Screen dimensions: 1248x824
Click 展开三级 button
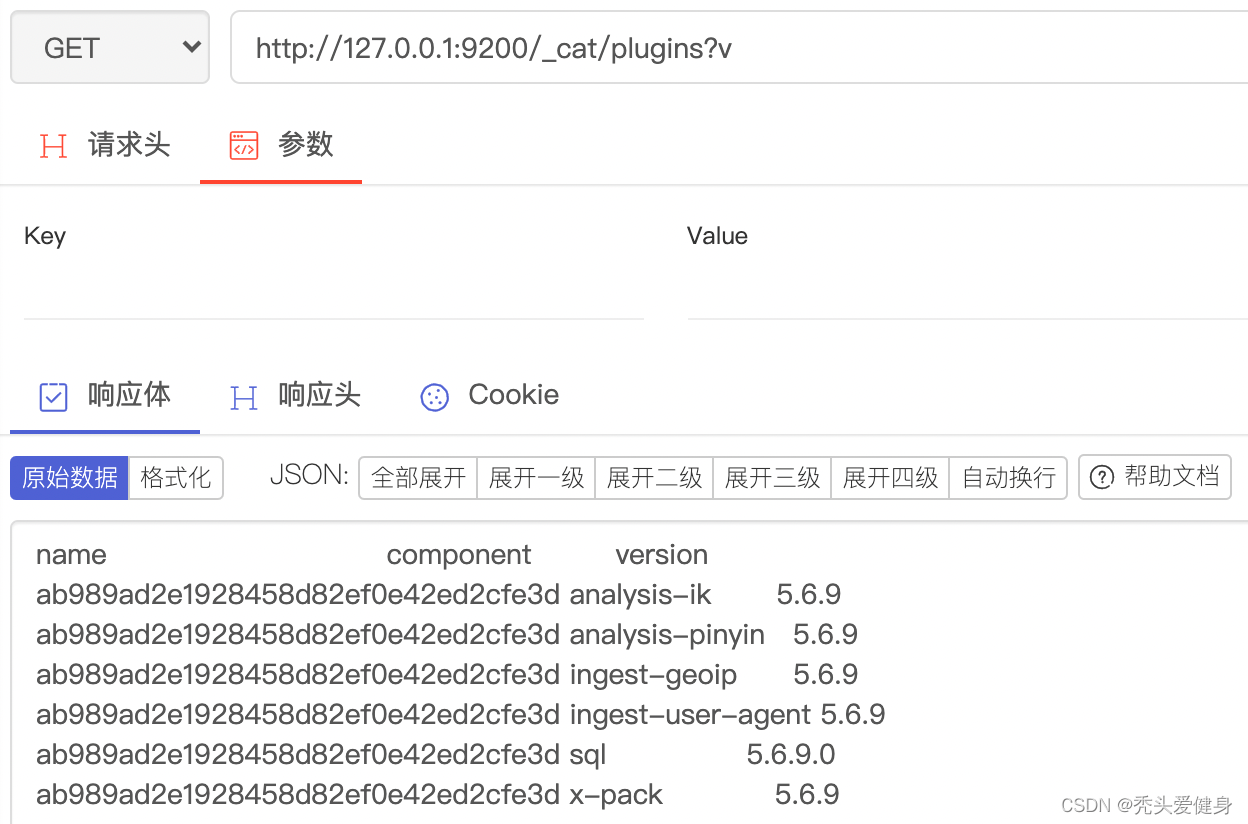point(772,478)
